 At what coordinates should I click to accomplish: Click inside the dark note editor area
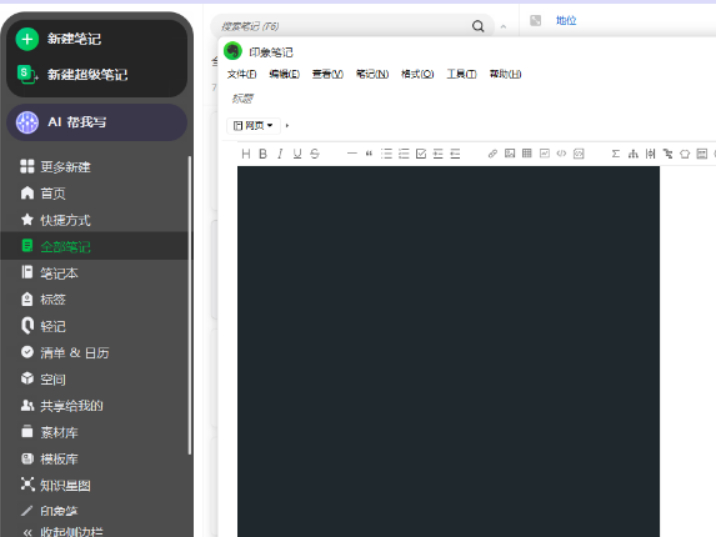448,352
